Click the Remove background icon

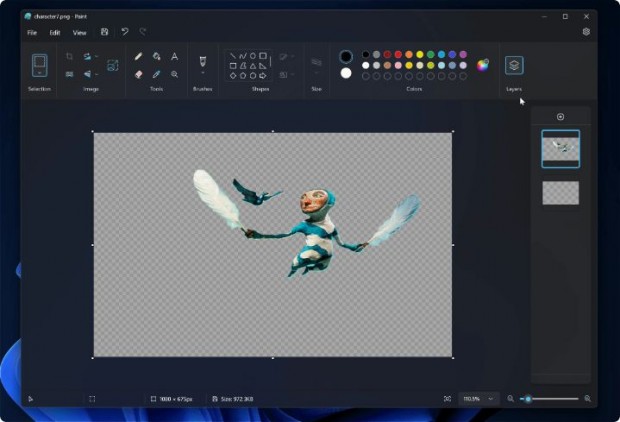69,74
